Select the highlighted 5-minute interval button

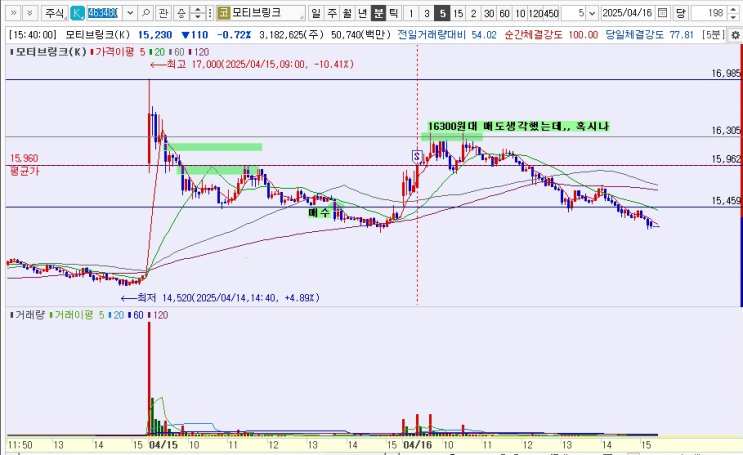coord(443,13)
